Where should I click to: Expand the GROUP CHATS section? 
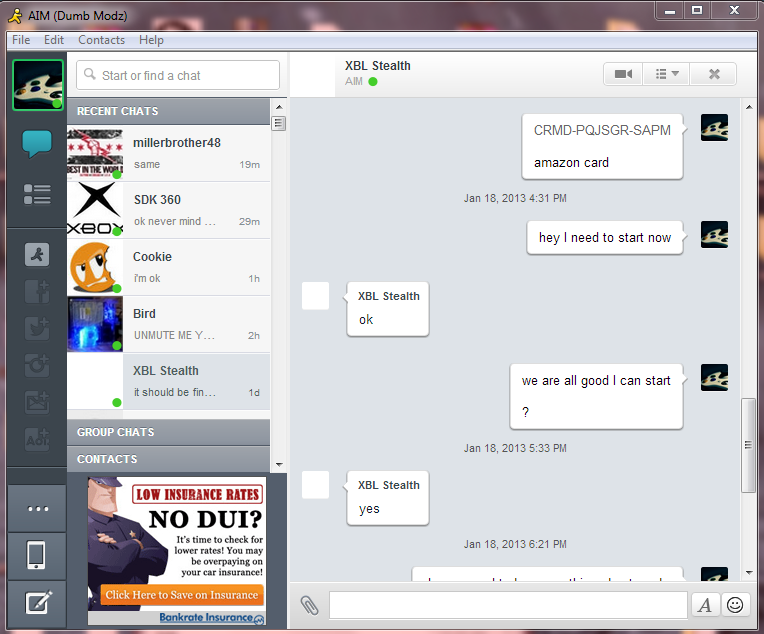pyautogui.click(x=168, y=432)
